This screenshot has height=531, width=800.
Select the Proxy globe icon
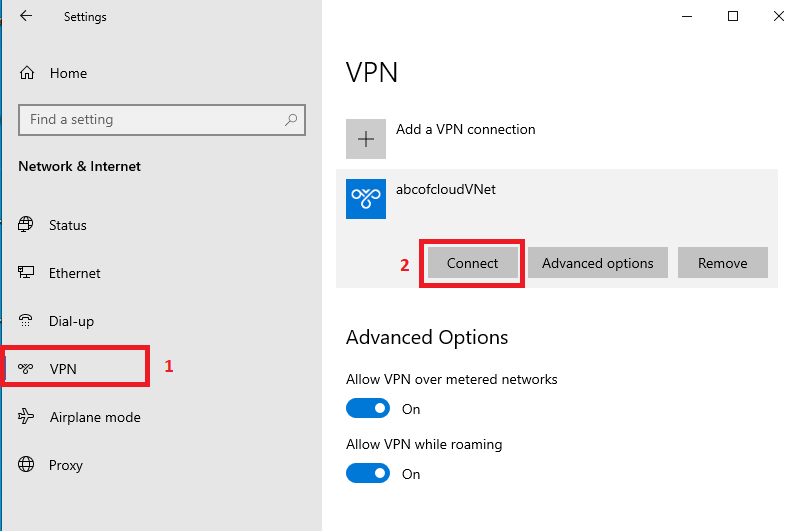(x=26, y=464)
